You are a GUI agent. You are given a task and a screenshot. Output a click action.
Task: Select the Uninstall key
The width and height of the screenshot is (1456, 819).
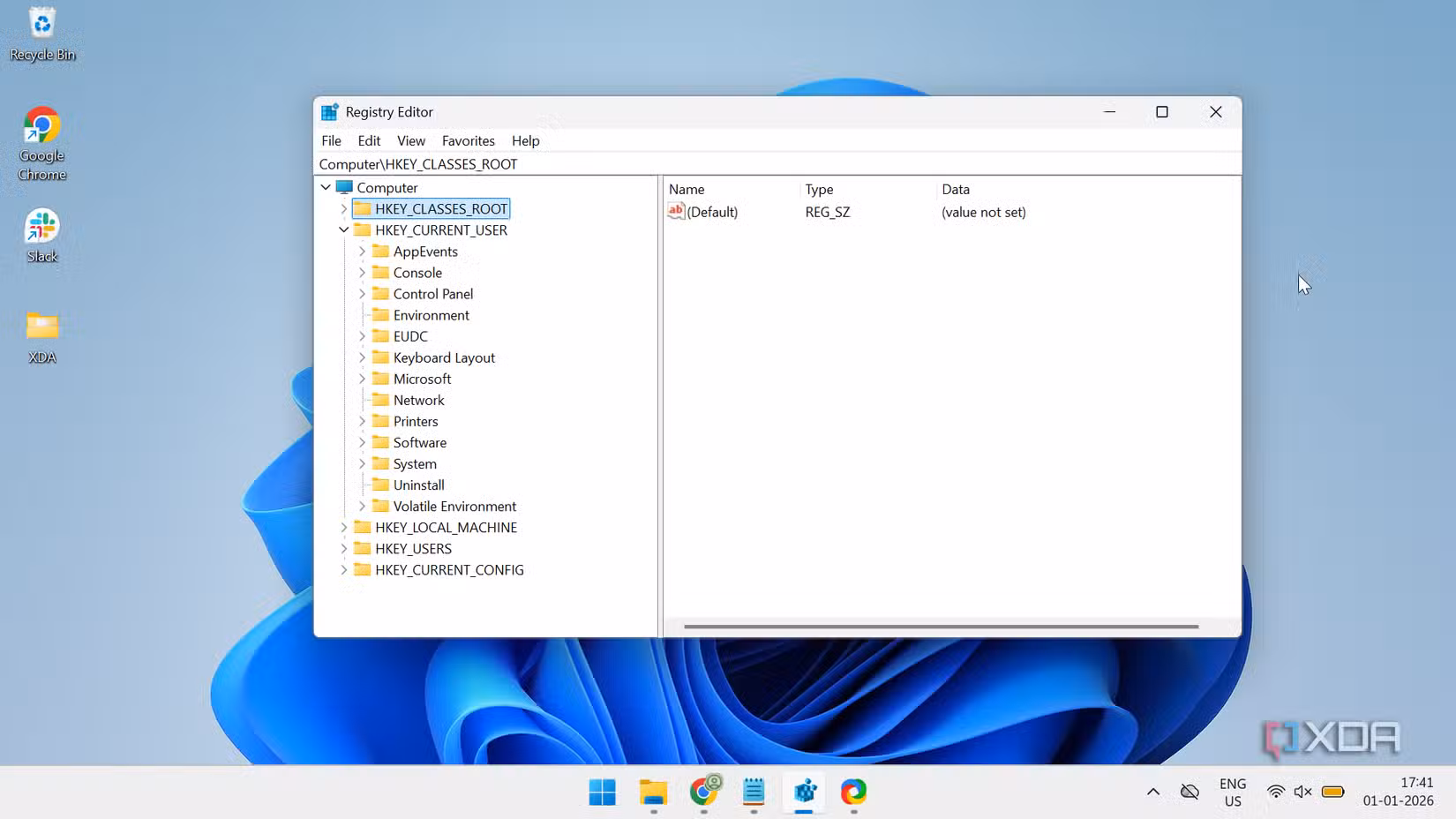click(x=418, y=485)
